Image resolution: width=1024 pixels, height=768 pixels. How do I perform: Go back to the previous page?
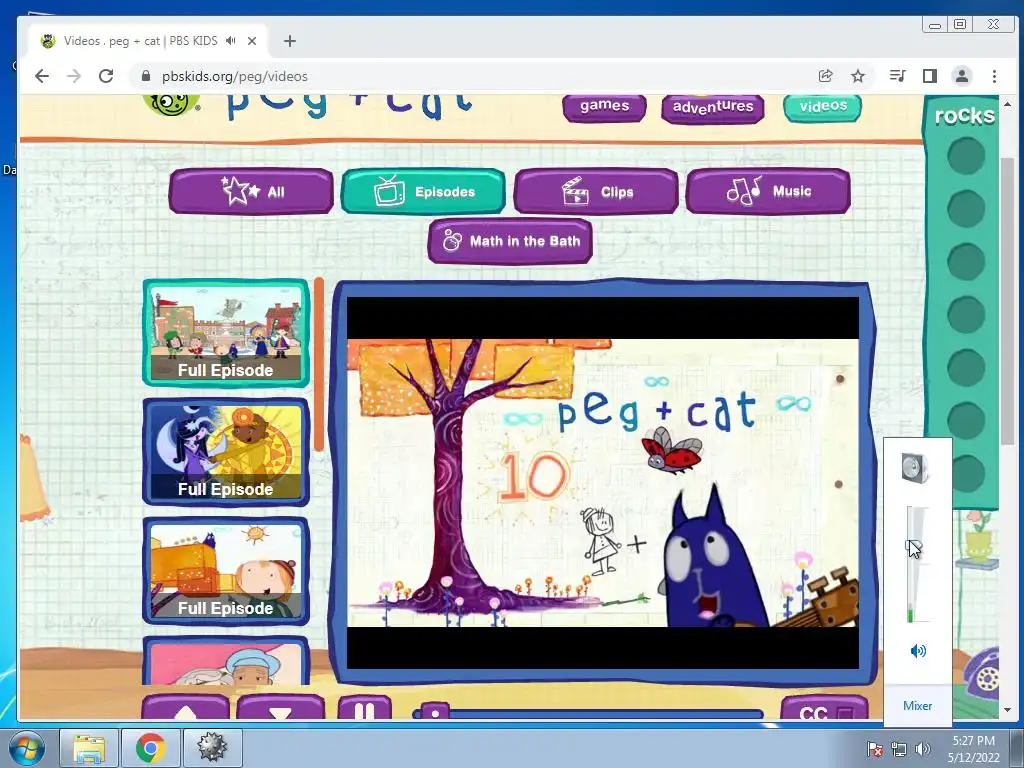tap(42, 76)
